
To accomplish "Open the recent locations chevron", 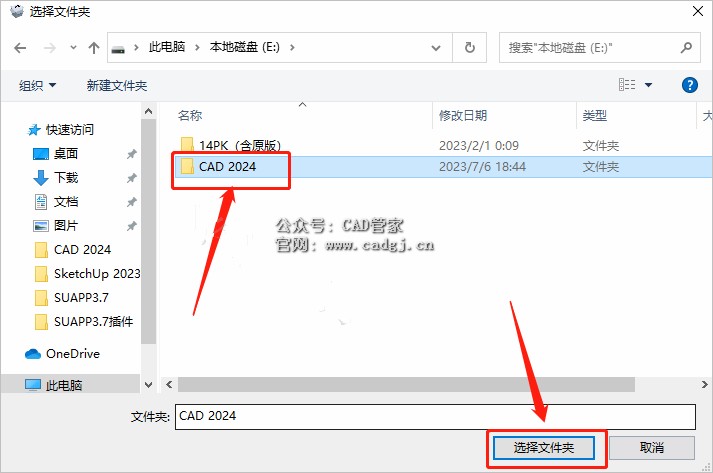I will 73,47.
